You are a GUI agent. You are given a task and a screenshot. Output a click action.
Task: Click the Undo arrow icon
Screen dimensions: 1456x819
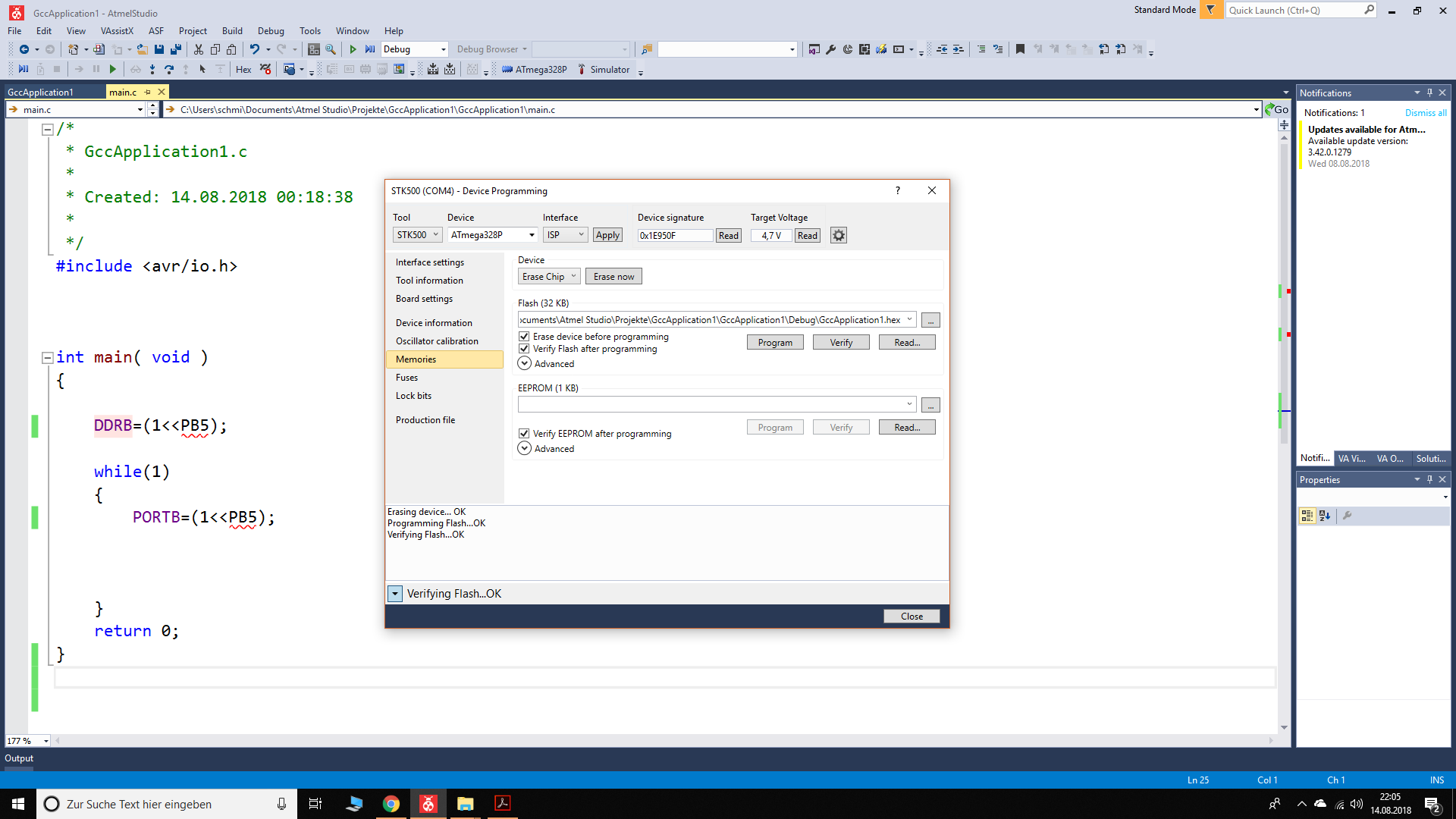[x=255, y=49]
